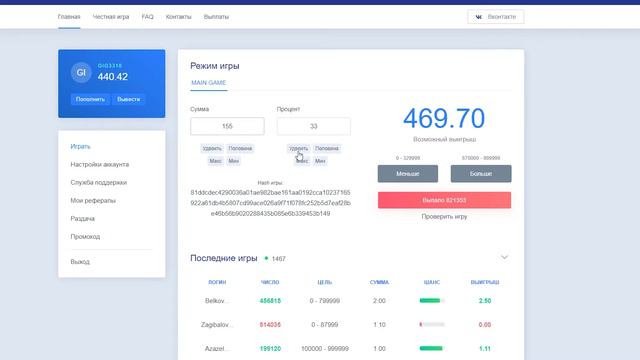The width and height of the screenshot is (640, 360).
Task: Click the Belkov... login cell
Action: pos(217,301)
